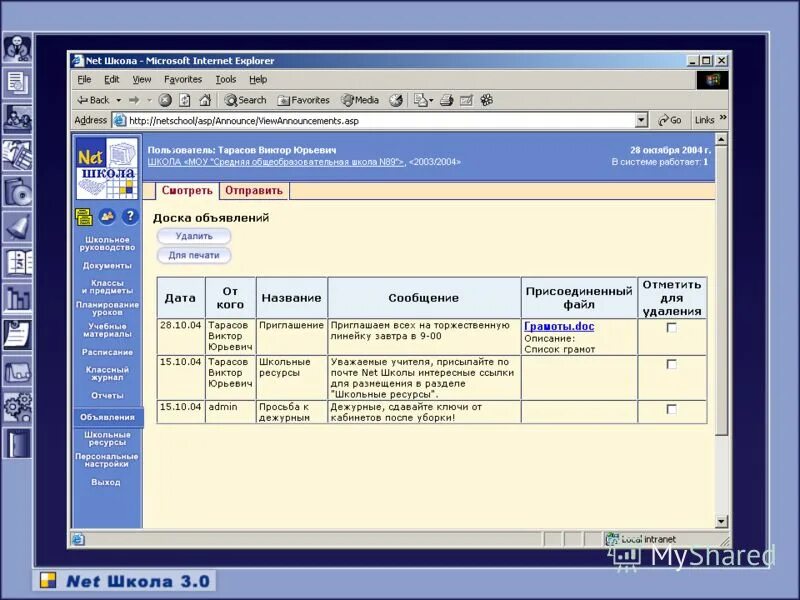Open Классный журнал in sidebar
This screenshot has width=800, height=600.
coord(107,373)
